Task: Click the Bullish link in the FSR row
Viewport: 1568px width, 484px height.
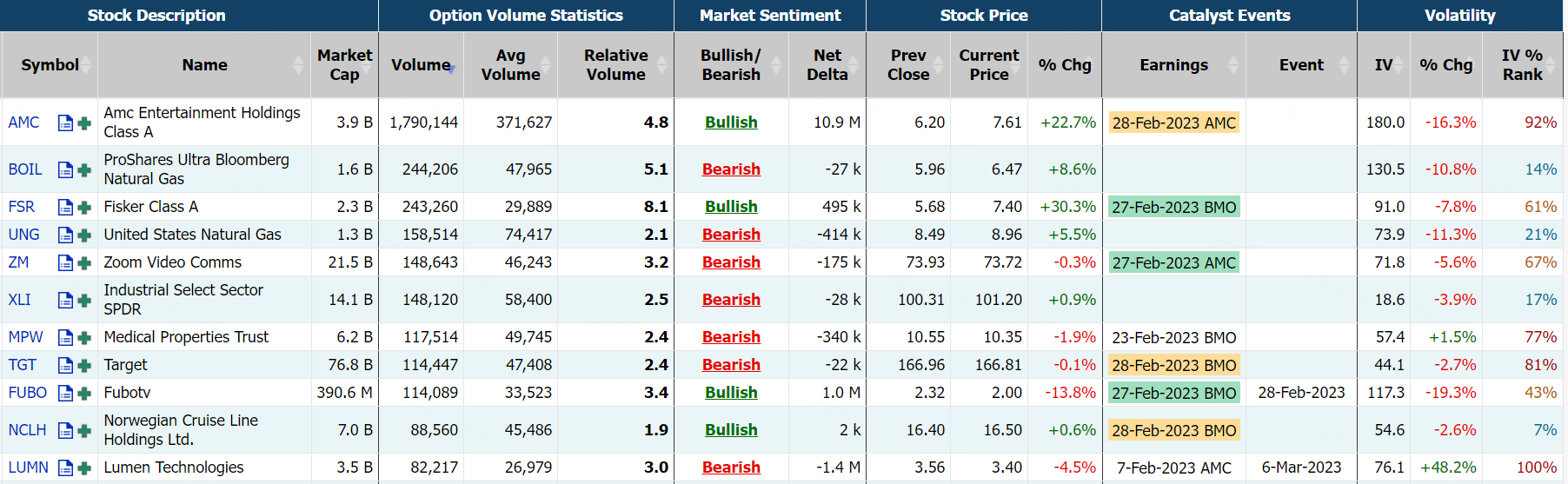Action: click(x=731, y=207)
